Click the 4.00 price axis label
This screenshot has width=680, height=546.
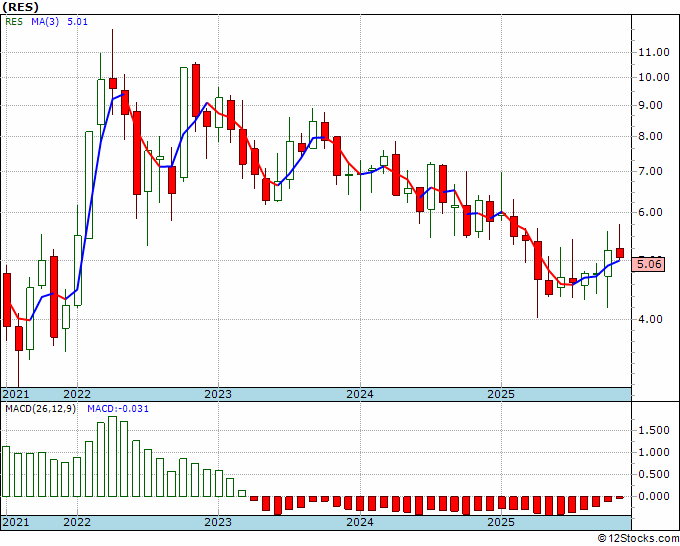tap(651, 319)
